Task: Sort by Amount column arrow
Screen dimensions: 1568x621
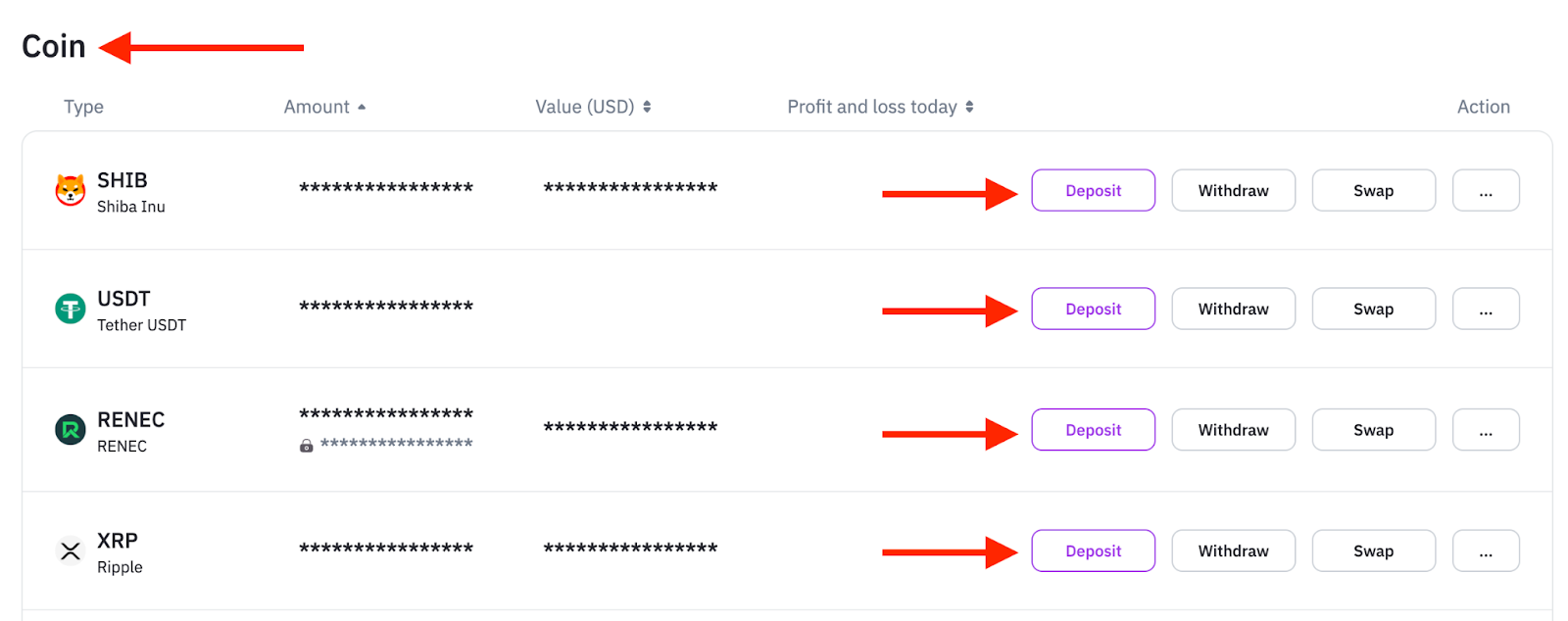Action: click(x=362, y=107)
